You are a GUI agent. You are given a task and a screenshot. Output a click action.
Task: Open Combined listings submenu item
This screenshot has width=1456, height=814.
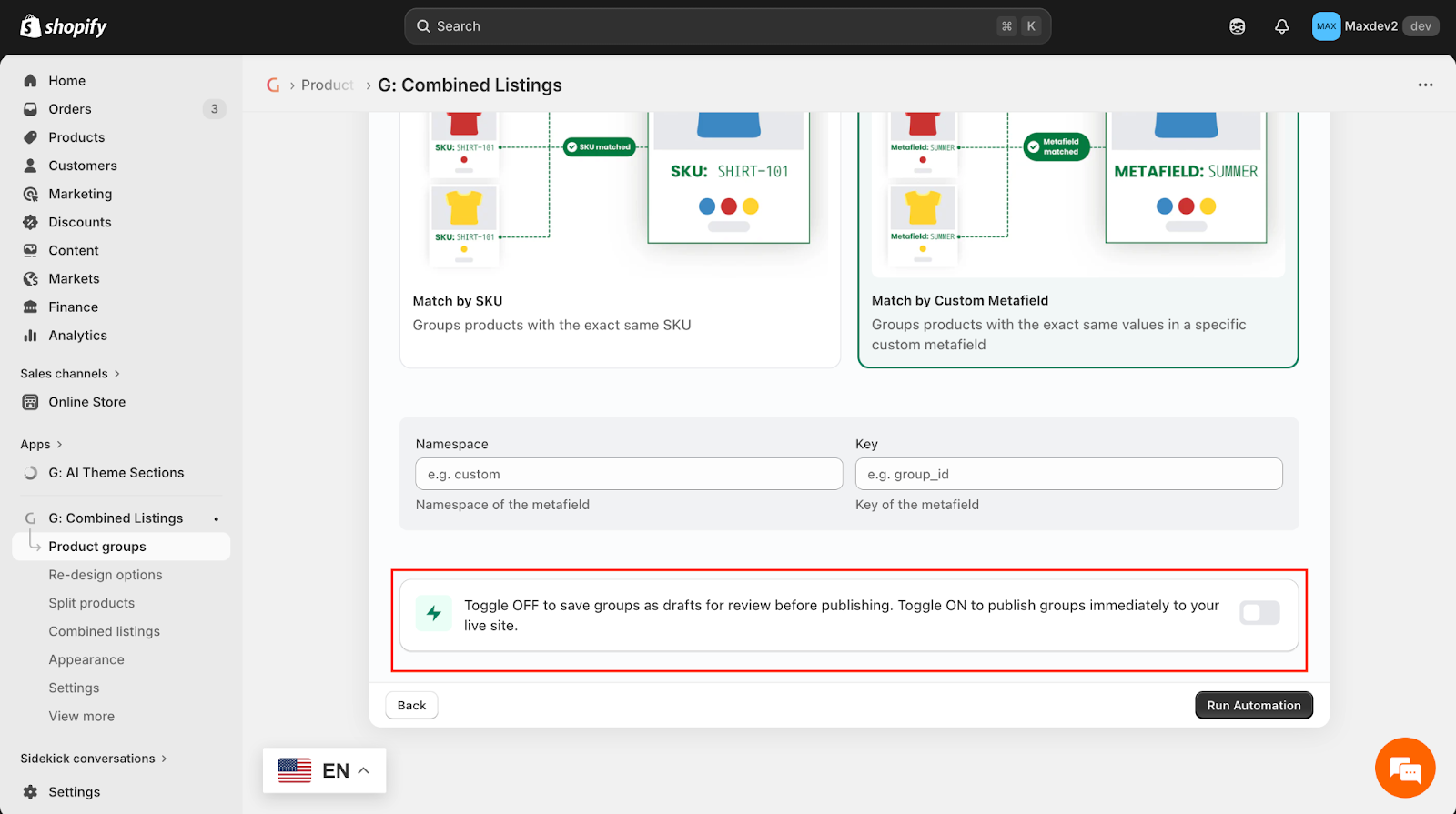click(x=105, y=631)
